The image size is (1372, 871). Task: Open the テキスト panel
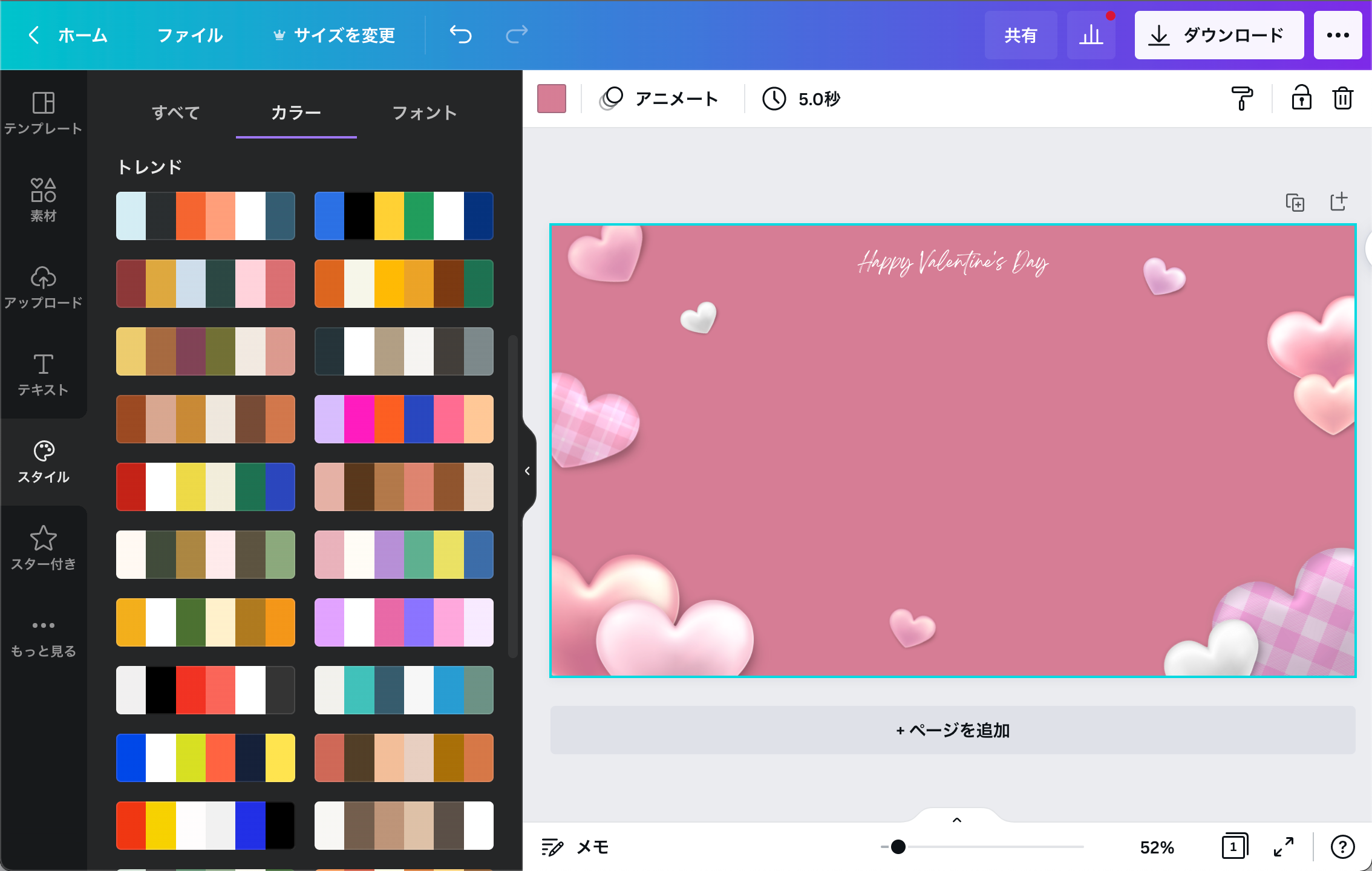click(44, 375)
